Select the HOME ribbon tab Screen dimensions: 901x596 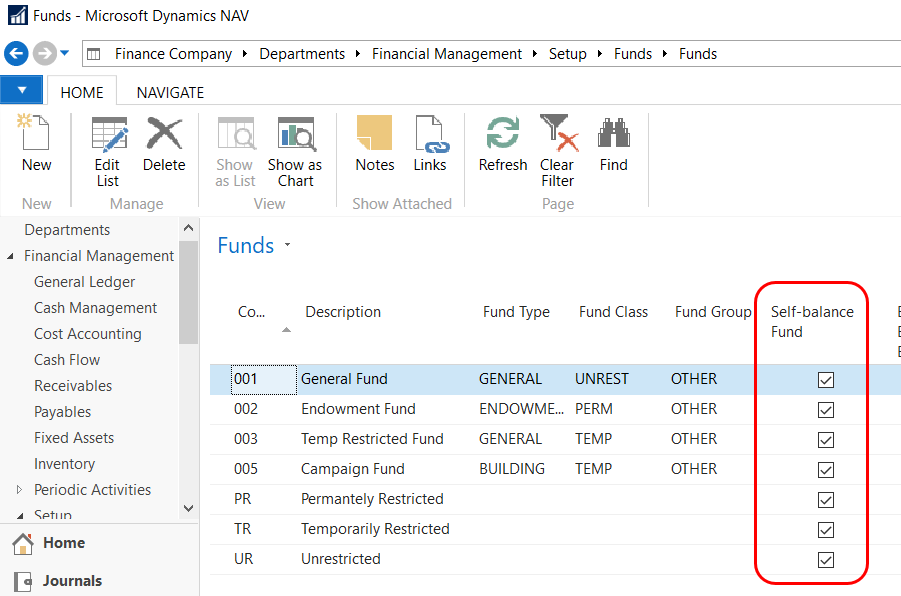tap(82, 92)
